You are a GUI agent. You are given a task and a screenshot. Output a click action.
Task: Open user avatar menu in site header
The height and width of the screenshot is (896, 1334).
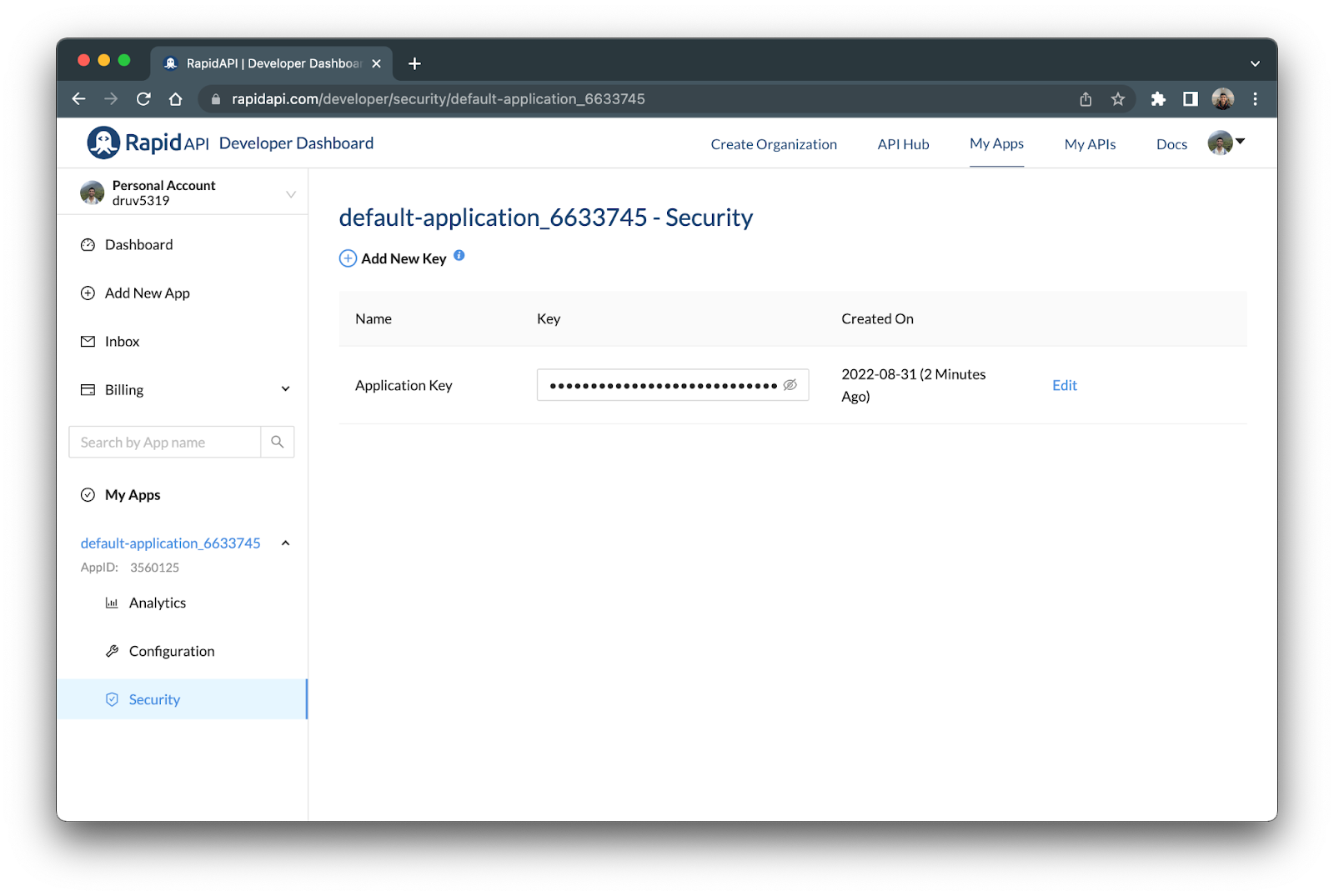point(1226,143)
